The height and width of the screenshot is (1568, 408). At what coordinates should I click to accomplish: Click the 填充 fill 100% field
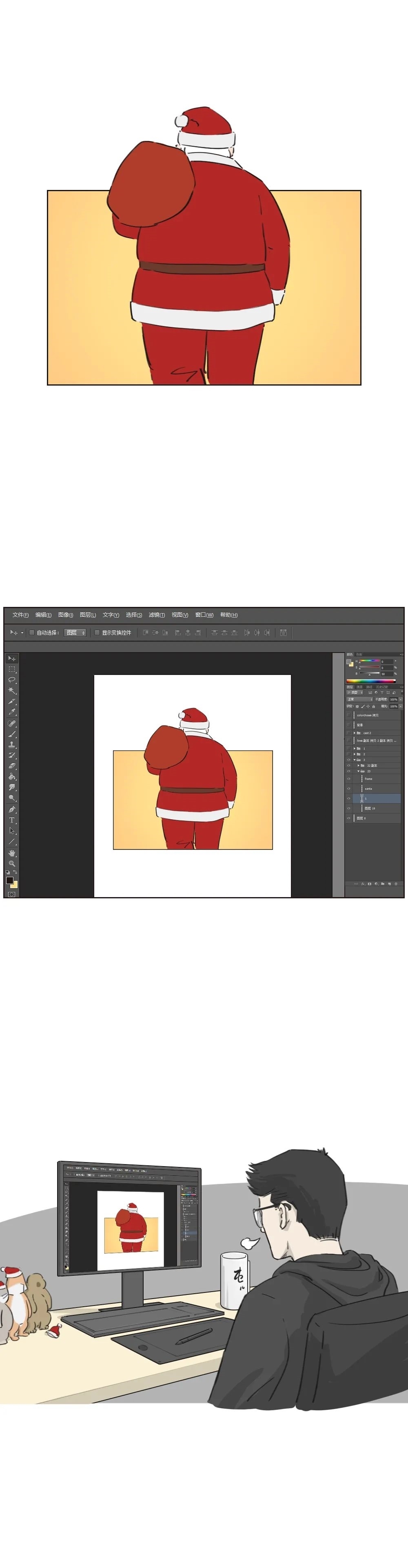point(393,707)
